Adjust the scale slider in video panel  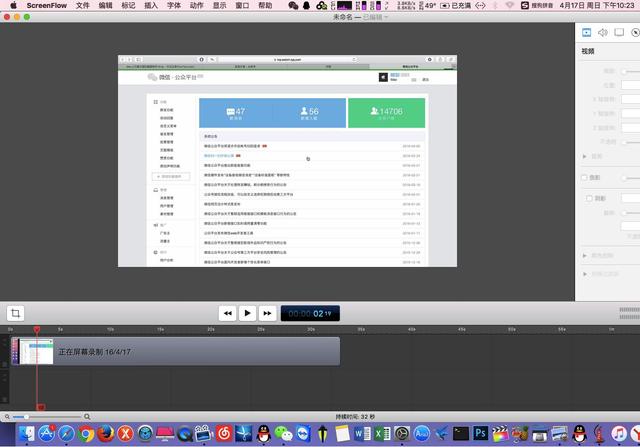click(x=631, y=71)
